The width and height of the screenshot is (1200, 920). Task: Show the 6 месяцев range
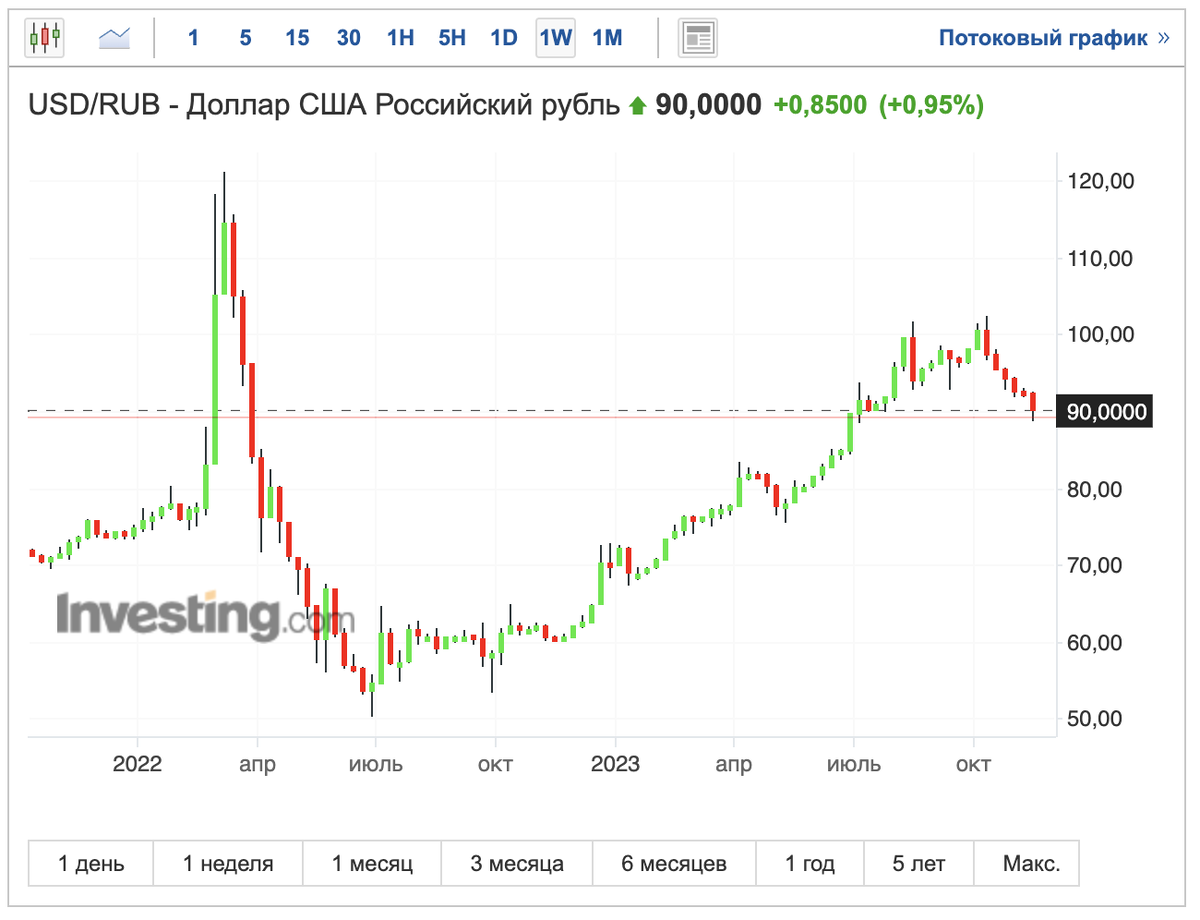coord(674,863)
